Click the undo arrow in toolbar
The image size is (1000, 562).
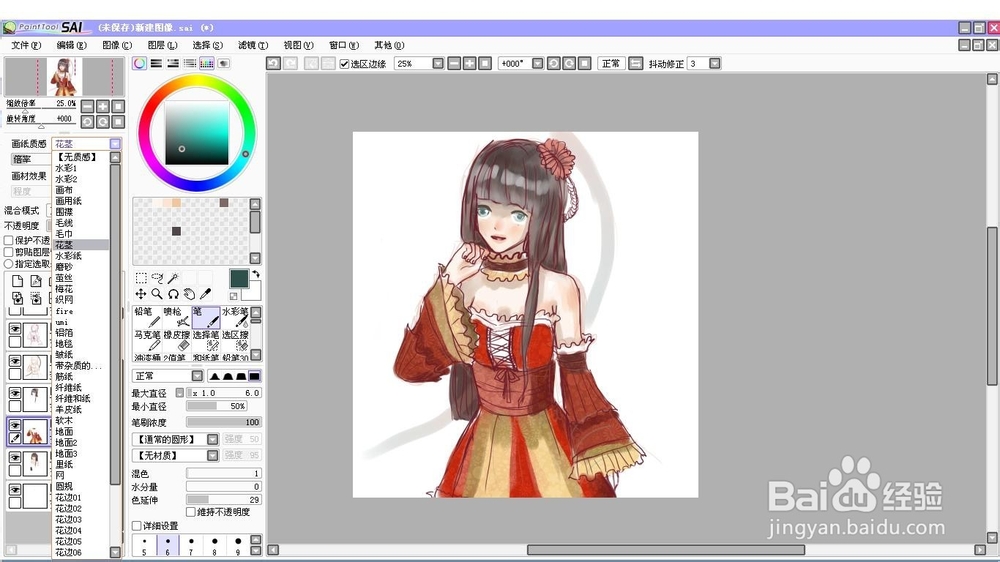(x=274, y=63)
